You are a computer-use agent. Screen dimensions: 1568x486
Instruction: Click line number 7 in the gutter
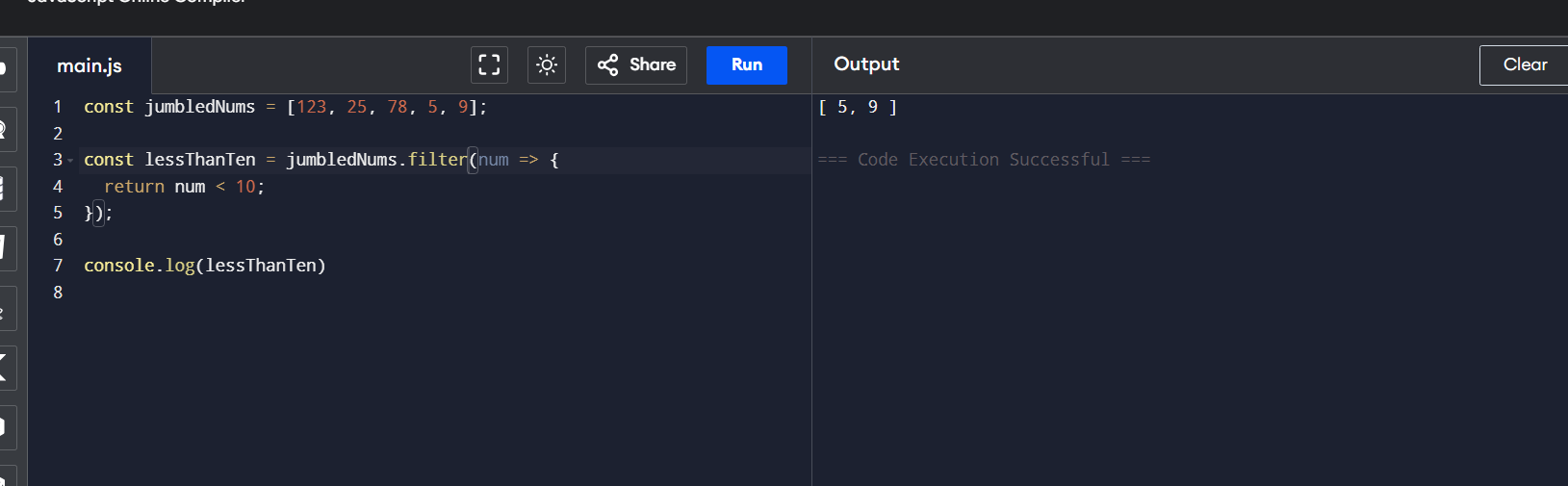58,266
